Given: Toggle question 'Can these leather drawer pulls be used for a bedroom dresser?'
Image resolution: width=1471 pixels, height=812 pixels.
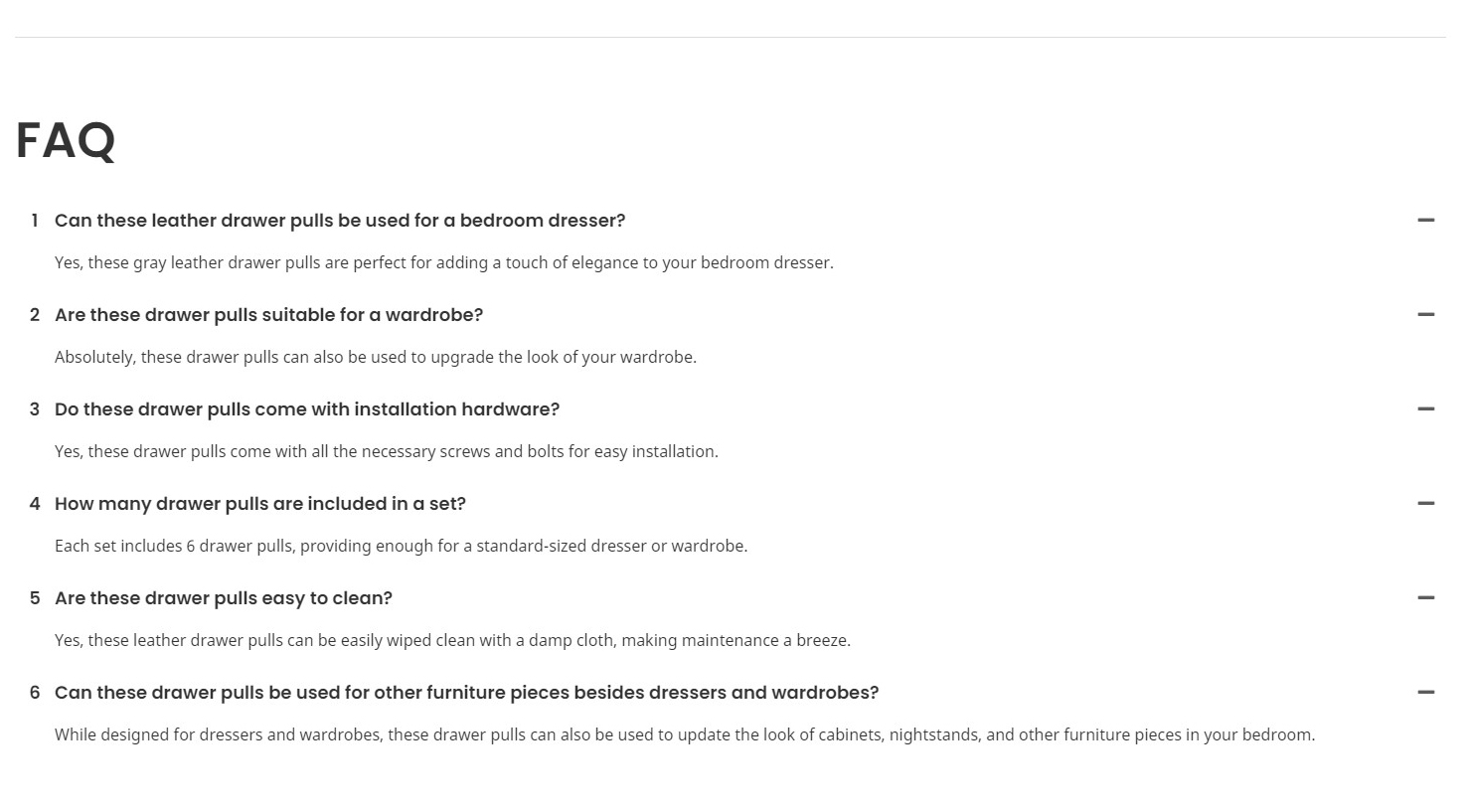Looking at the screenshot, I should coord(340,221).
